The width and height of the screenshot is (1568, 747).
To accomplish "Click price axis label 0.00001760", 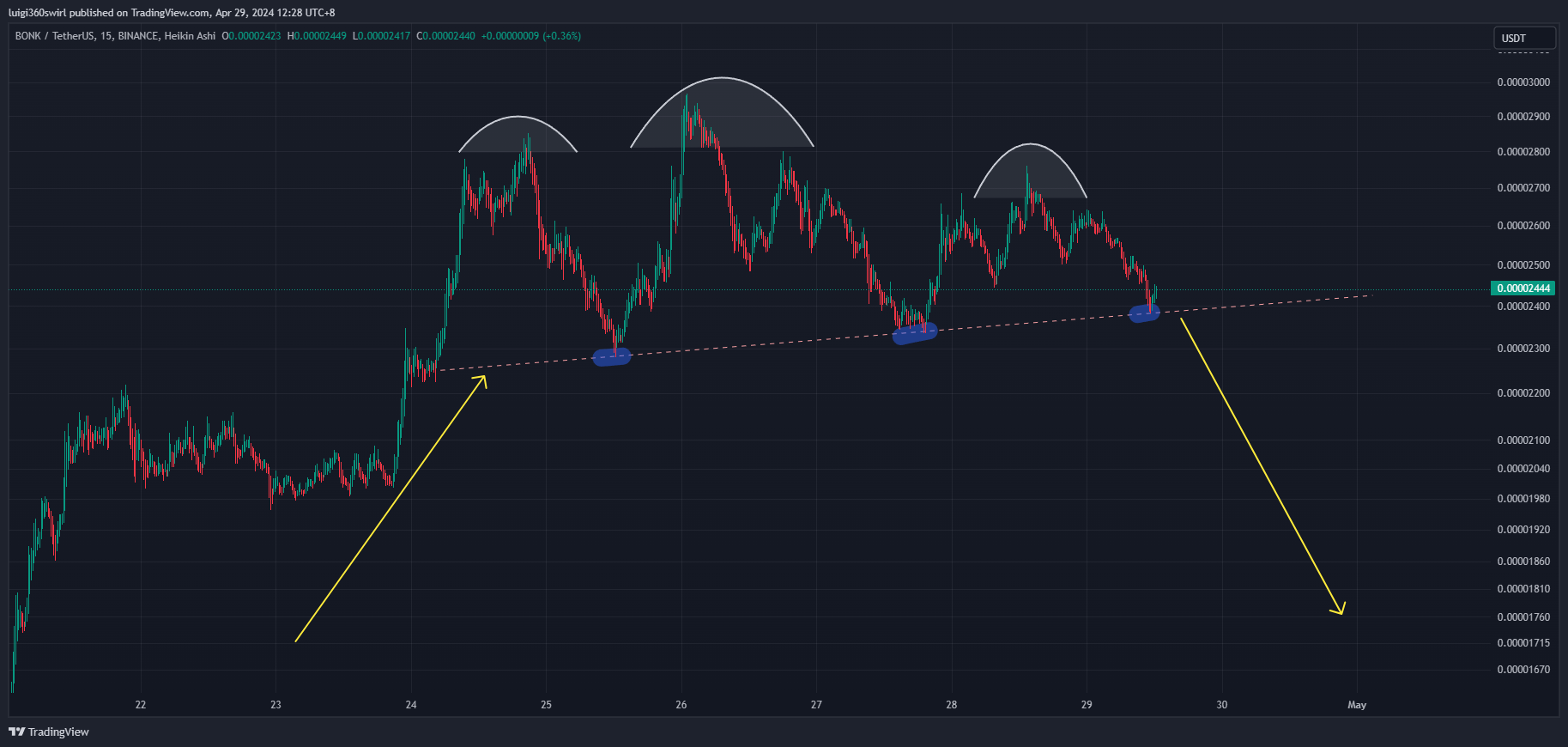I will pos(1523,617).
